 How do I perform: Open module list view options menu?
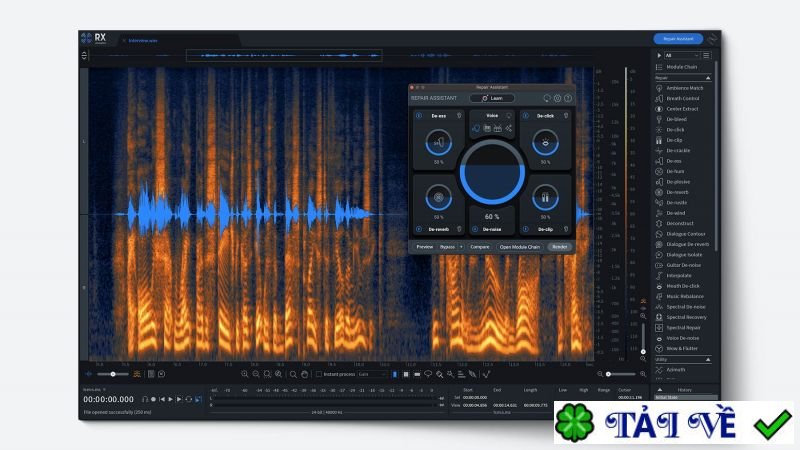pyautogui.click(x=707, y=55)
